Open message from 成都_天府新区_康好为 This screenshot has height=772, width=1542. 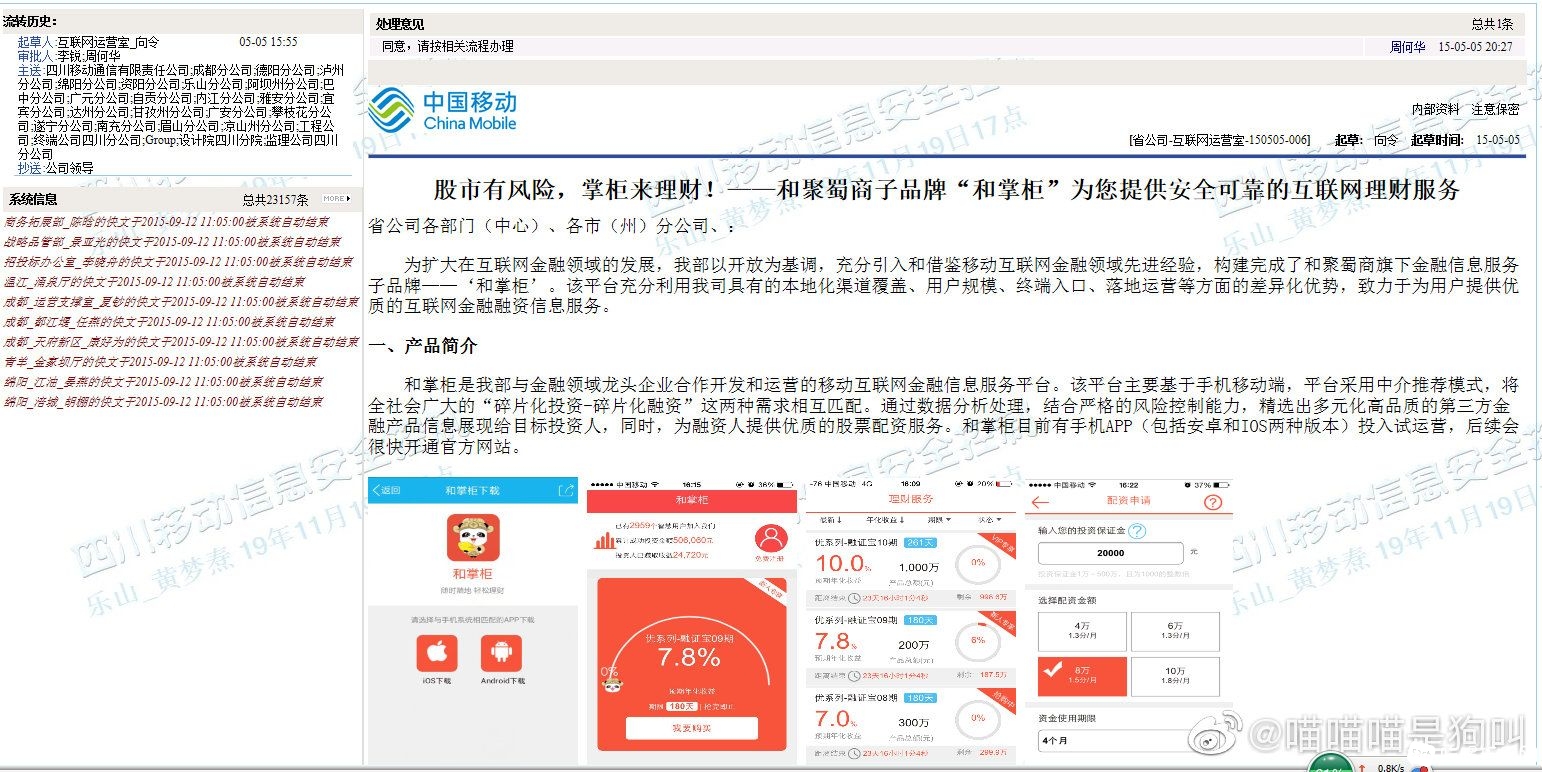181,342
